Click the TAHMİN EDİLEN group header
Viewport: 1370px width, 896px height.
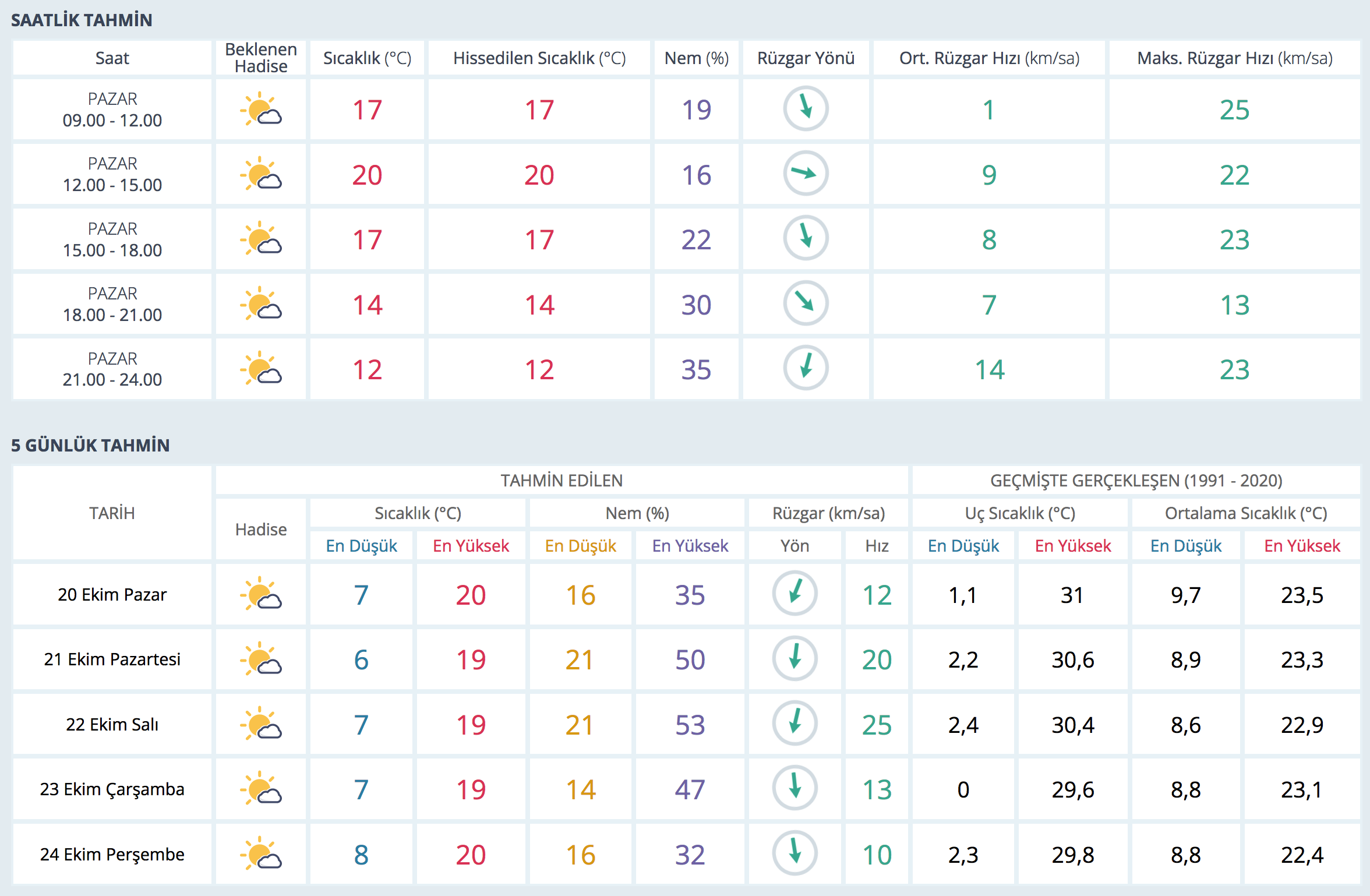click(x=562, y=481)
